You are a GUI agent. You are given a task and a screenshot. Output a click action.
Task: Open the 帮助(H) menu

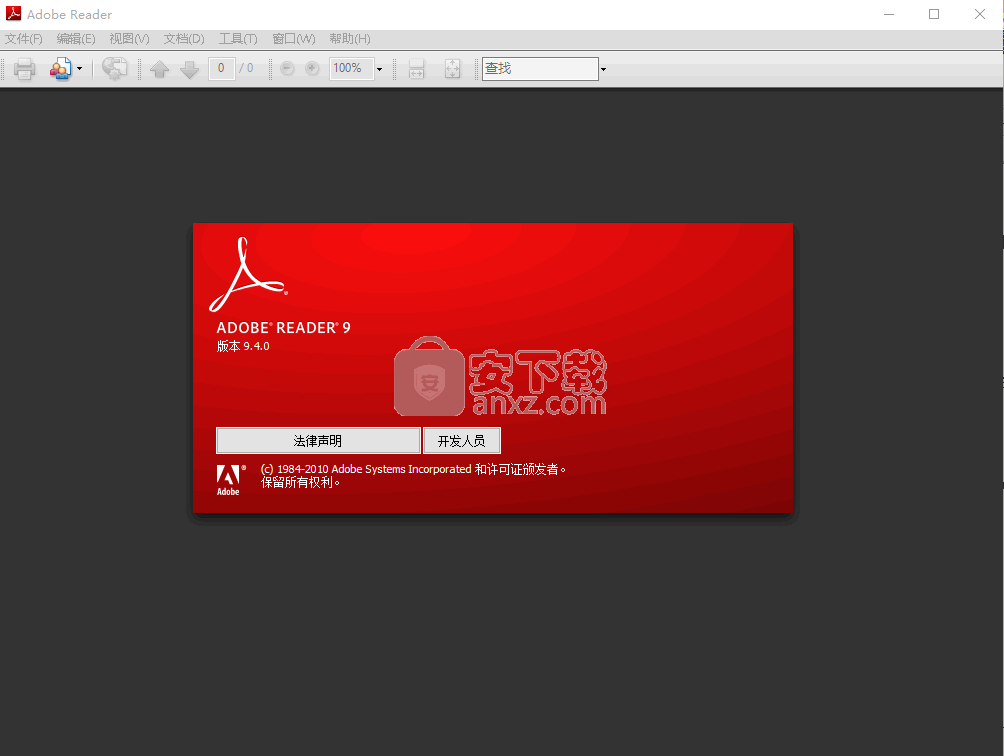click(x=350, y=39)
